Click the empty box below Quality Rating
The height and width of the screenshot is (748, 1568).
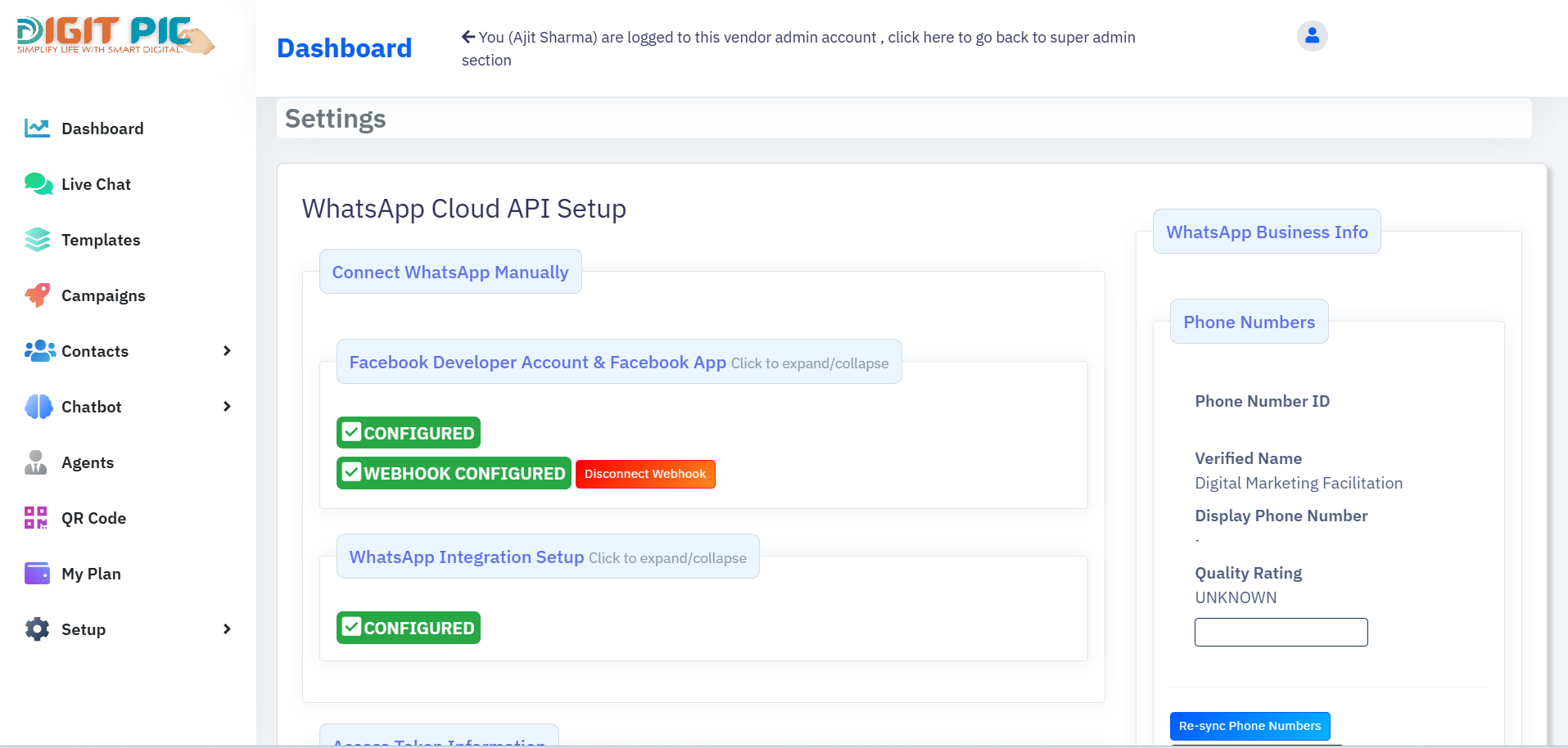(x=1281, y=633)
